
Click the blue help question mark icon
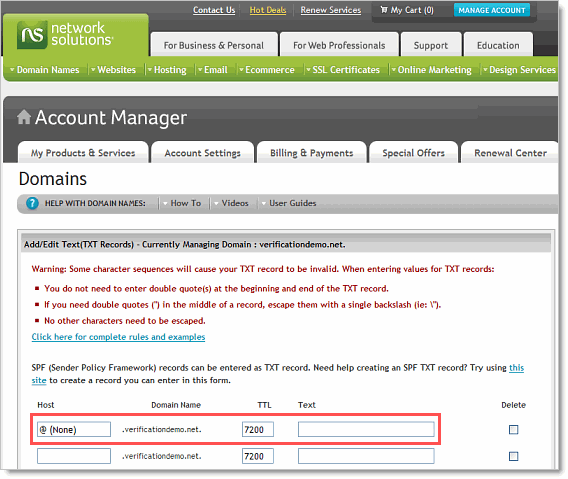32,203
